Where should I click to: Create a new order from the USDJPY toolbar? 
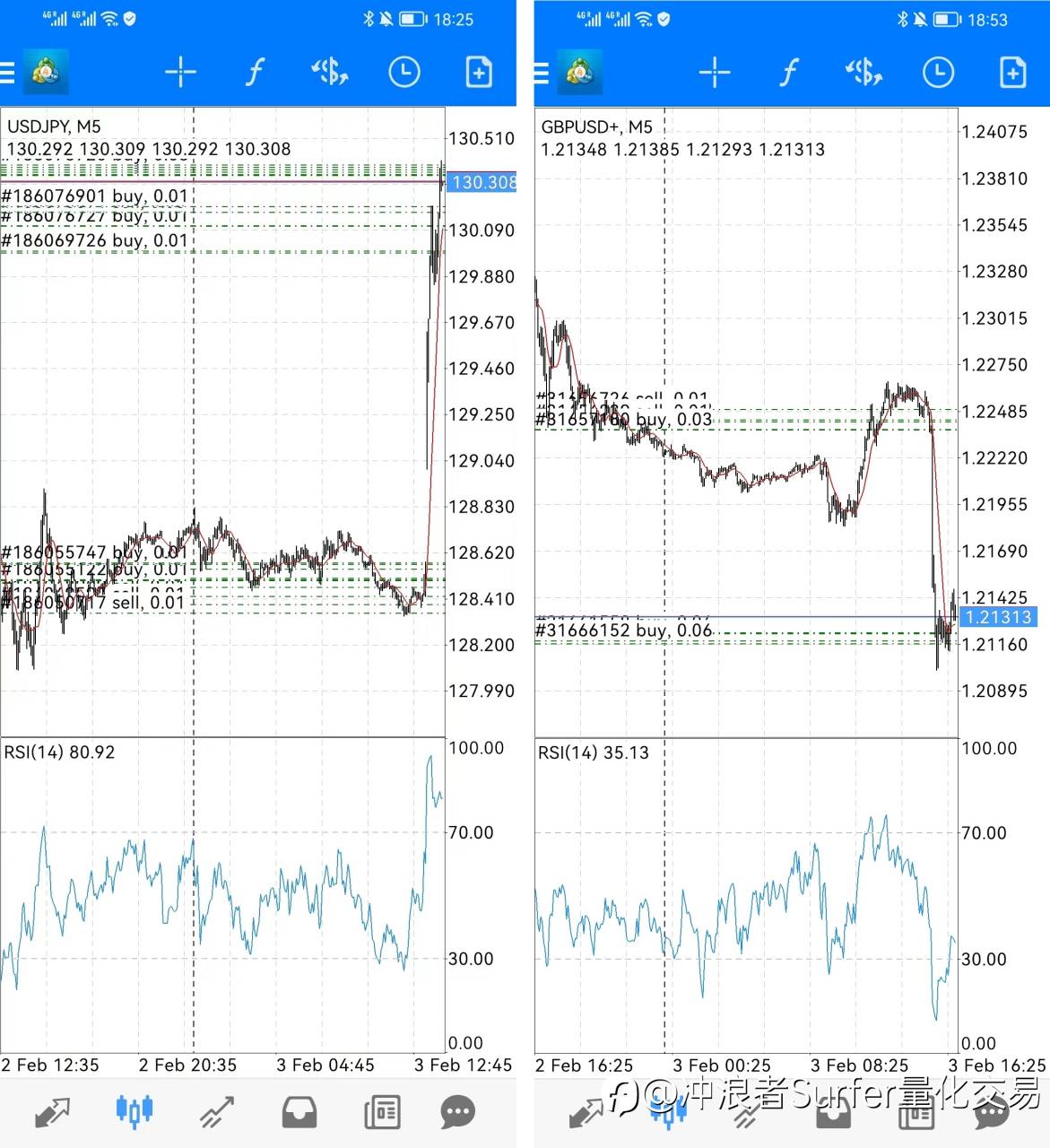pyautogui.click(x=479, y=72)
